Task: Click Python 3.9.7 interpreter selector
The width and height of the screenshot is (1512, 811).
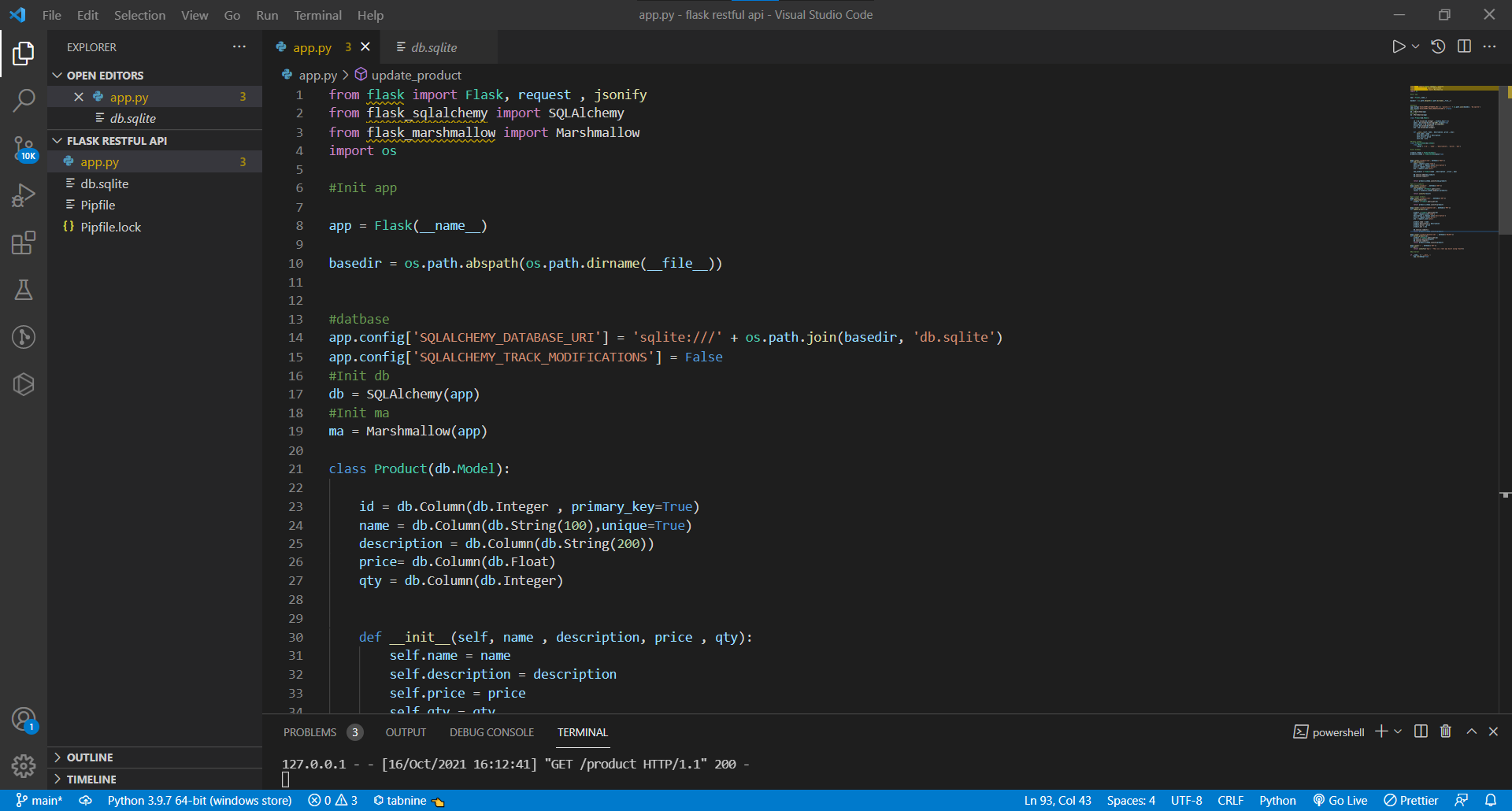Action: pyautogui.click(x=199, y=800)
